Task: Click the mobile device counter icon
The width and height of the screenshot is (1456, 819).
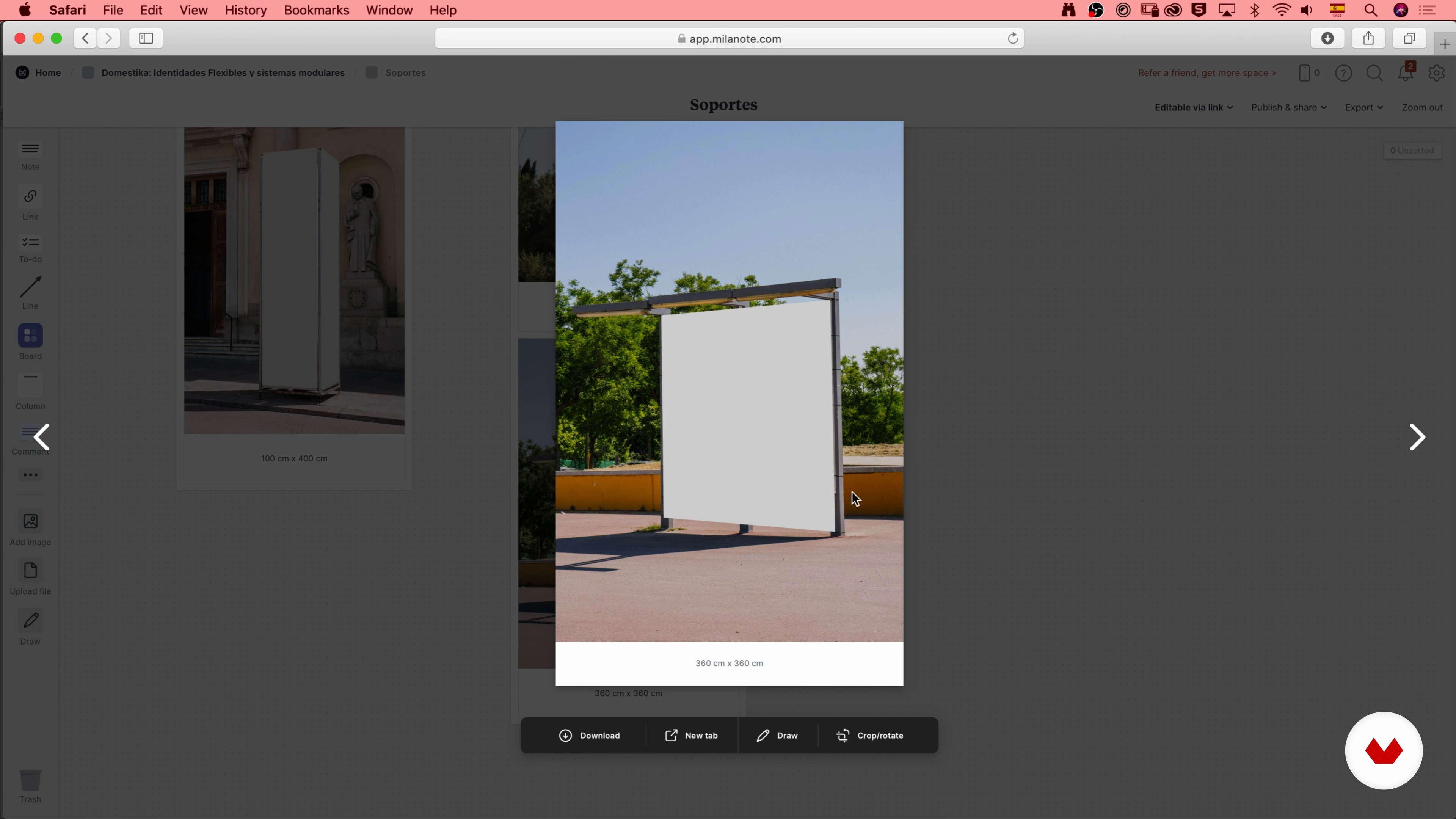Action: click(1309, 73)
